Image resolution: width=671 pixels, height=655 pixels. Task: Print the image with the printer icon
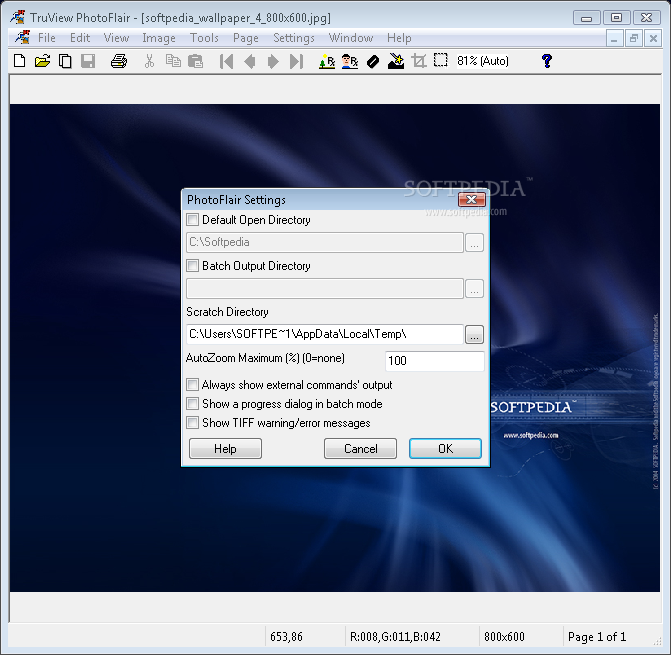[x=119, y=61]
